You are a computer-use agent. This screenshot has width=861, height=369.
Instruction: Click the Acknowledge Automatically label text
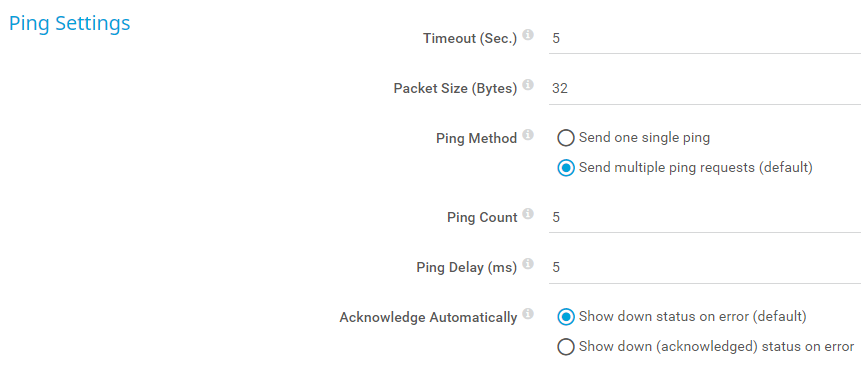(x=428, y=318)
